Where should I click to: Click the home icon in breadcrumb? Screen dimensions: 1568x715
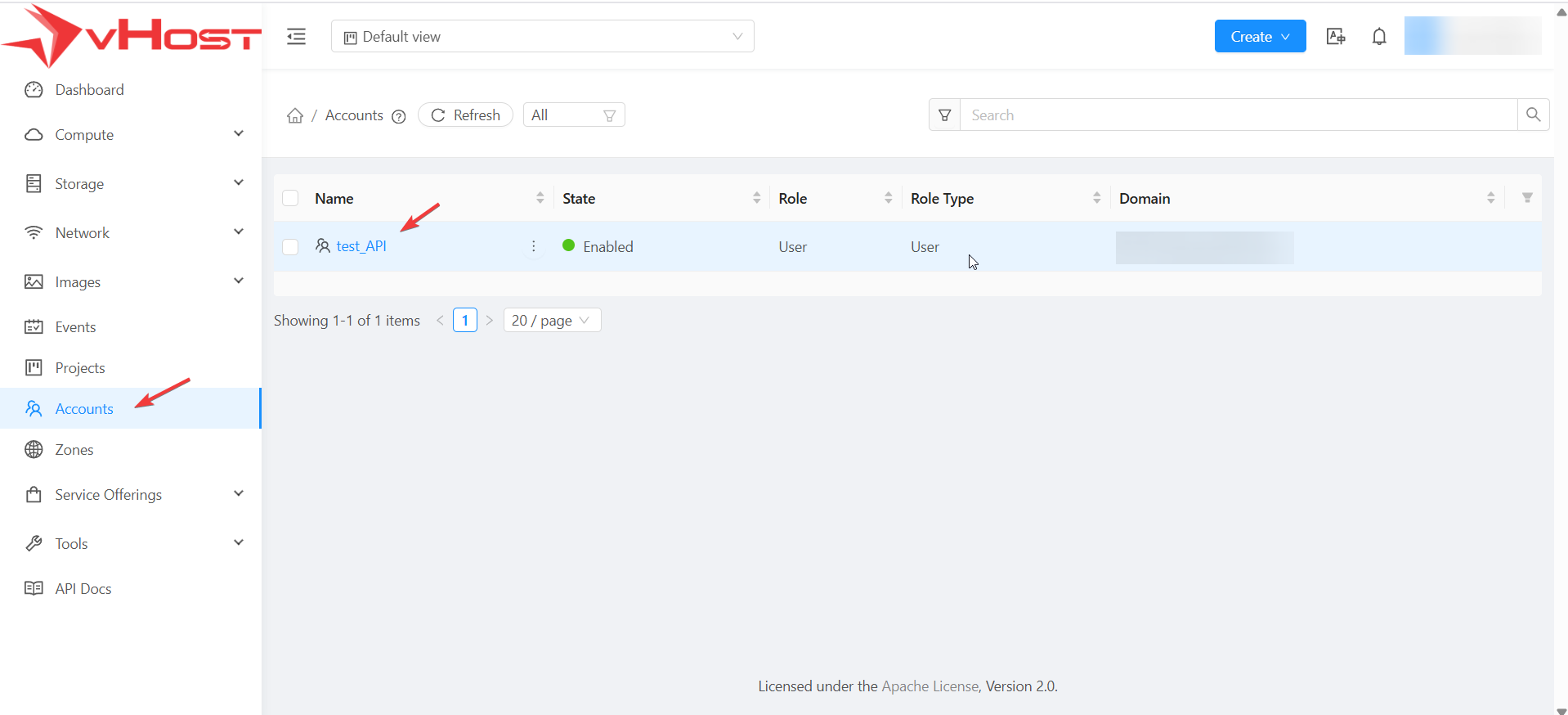click(295, 116)
